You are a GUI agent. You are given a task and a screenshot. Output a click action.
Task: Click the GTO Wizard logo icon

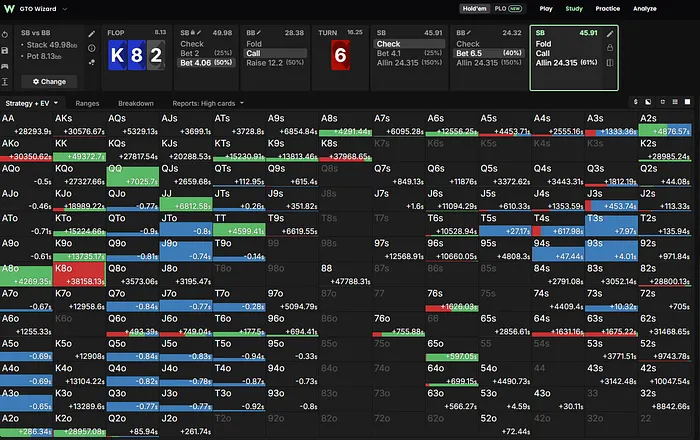point(9,8)
